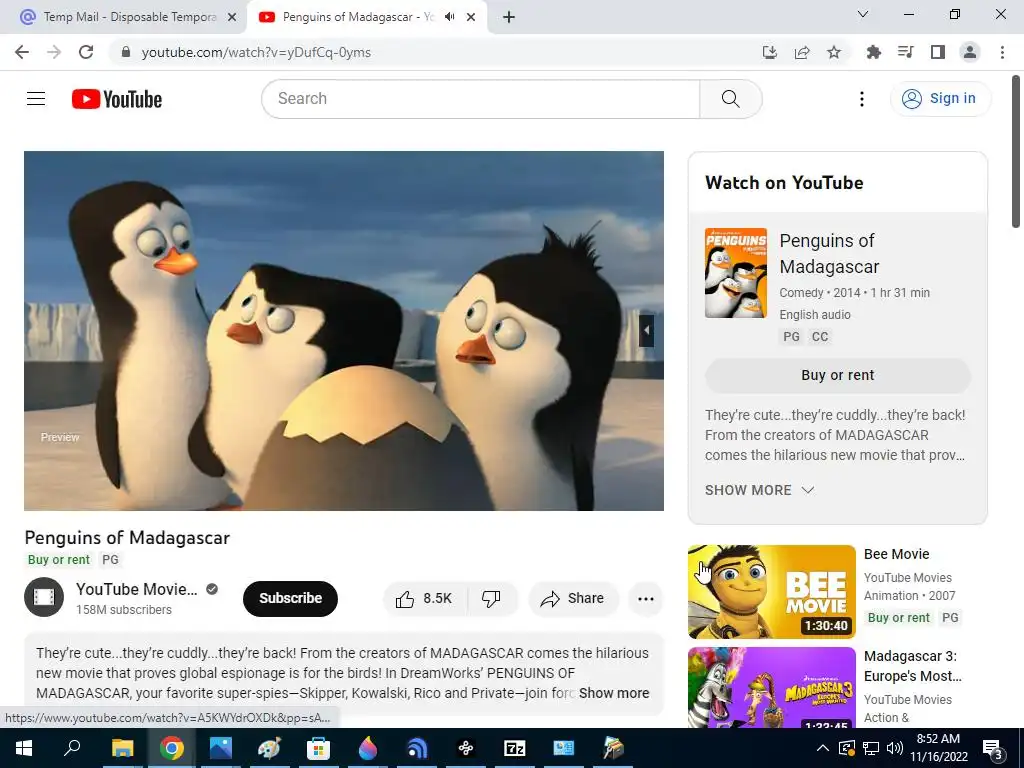Go to YouTube home via logo
Screen dimensions: 1024x768
[117, 99]
